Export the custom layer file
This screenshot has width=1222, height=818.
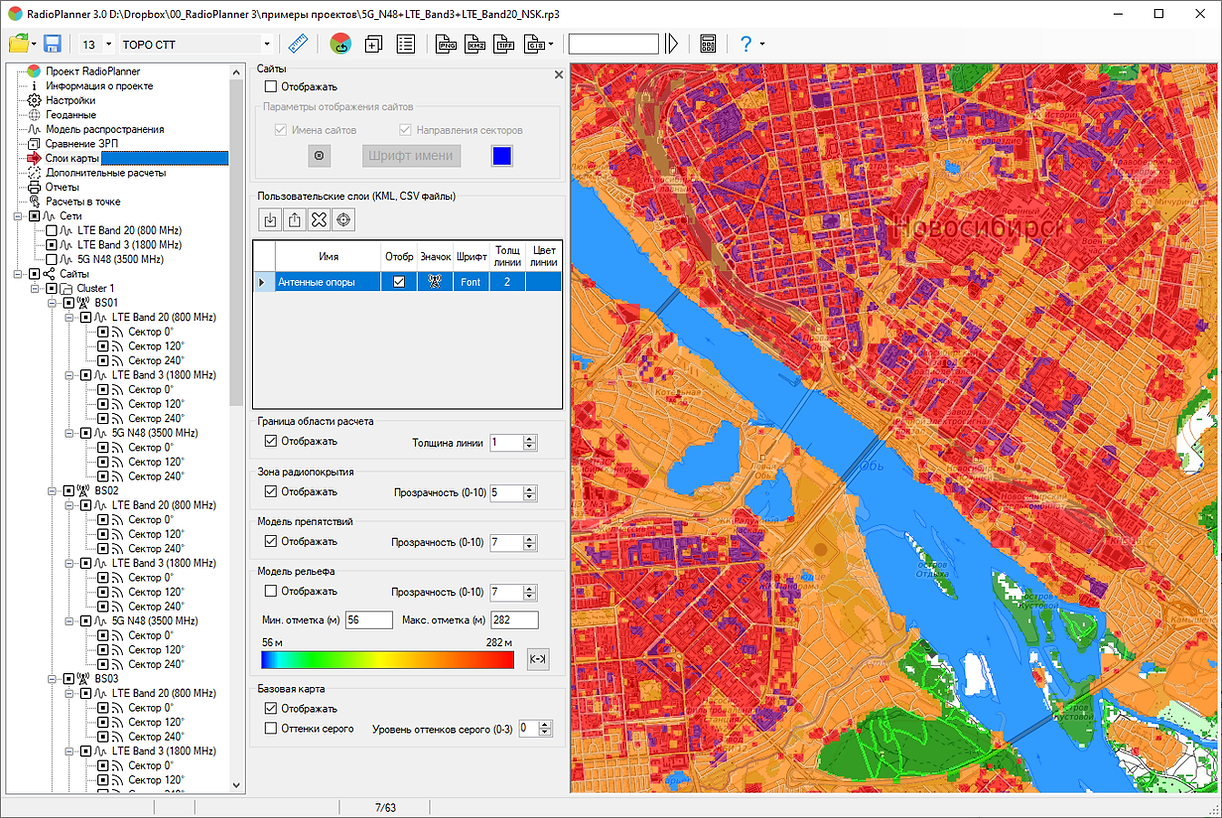click(295, 220)
